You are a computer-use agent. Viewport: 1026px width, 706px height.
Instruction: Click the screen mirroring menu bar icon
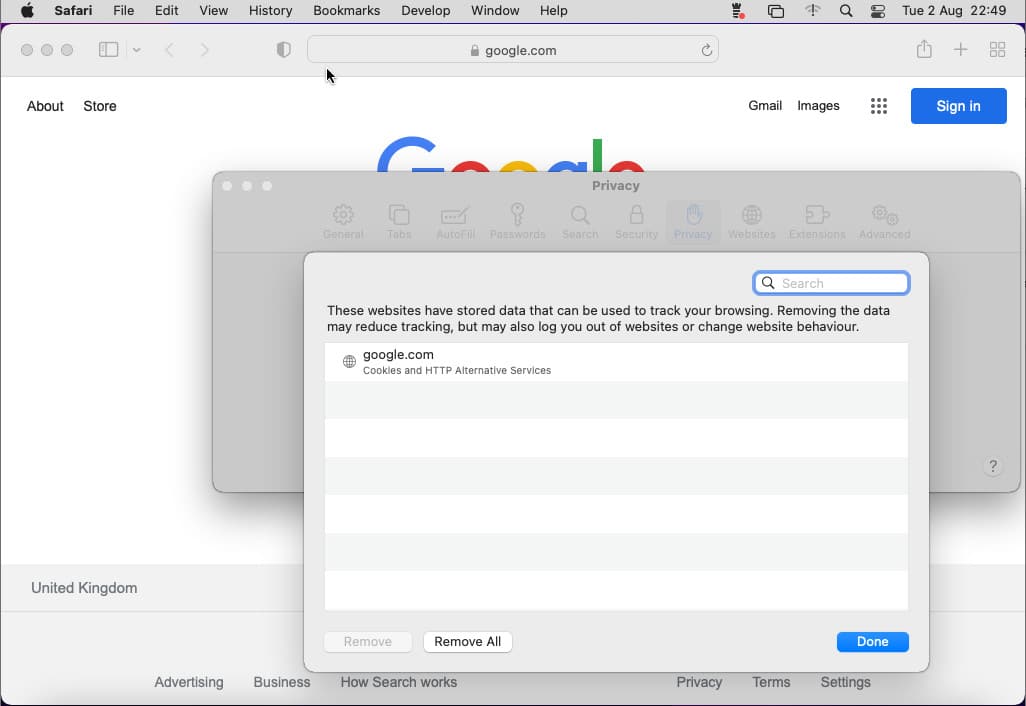(775, 10)
